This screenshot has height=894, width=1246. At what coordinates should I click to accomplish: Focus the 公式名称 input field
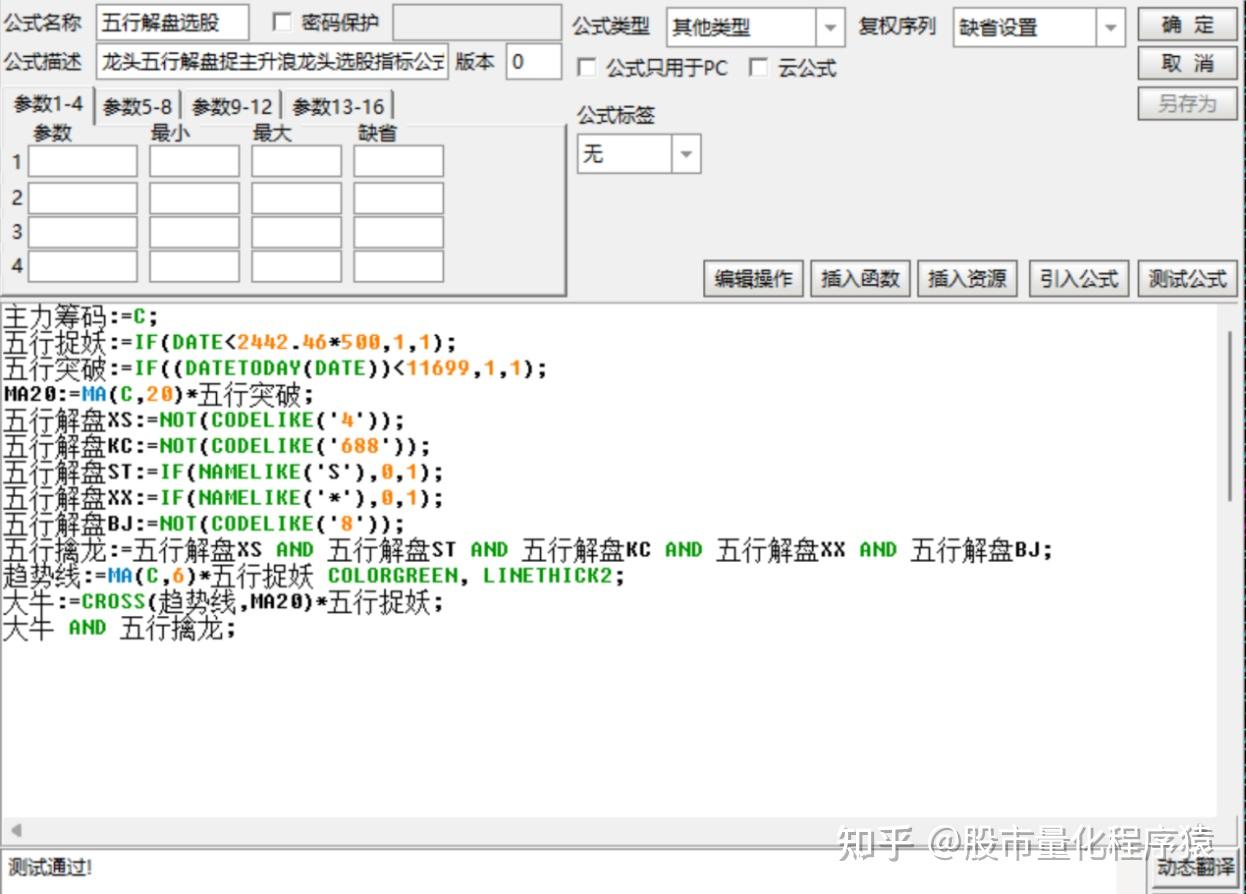click(x=172, y=23)
